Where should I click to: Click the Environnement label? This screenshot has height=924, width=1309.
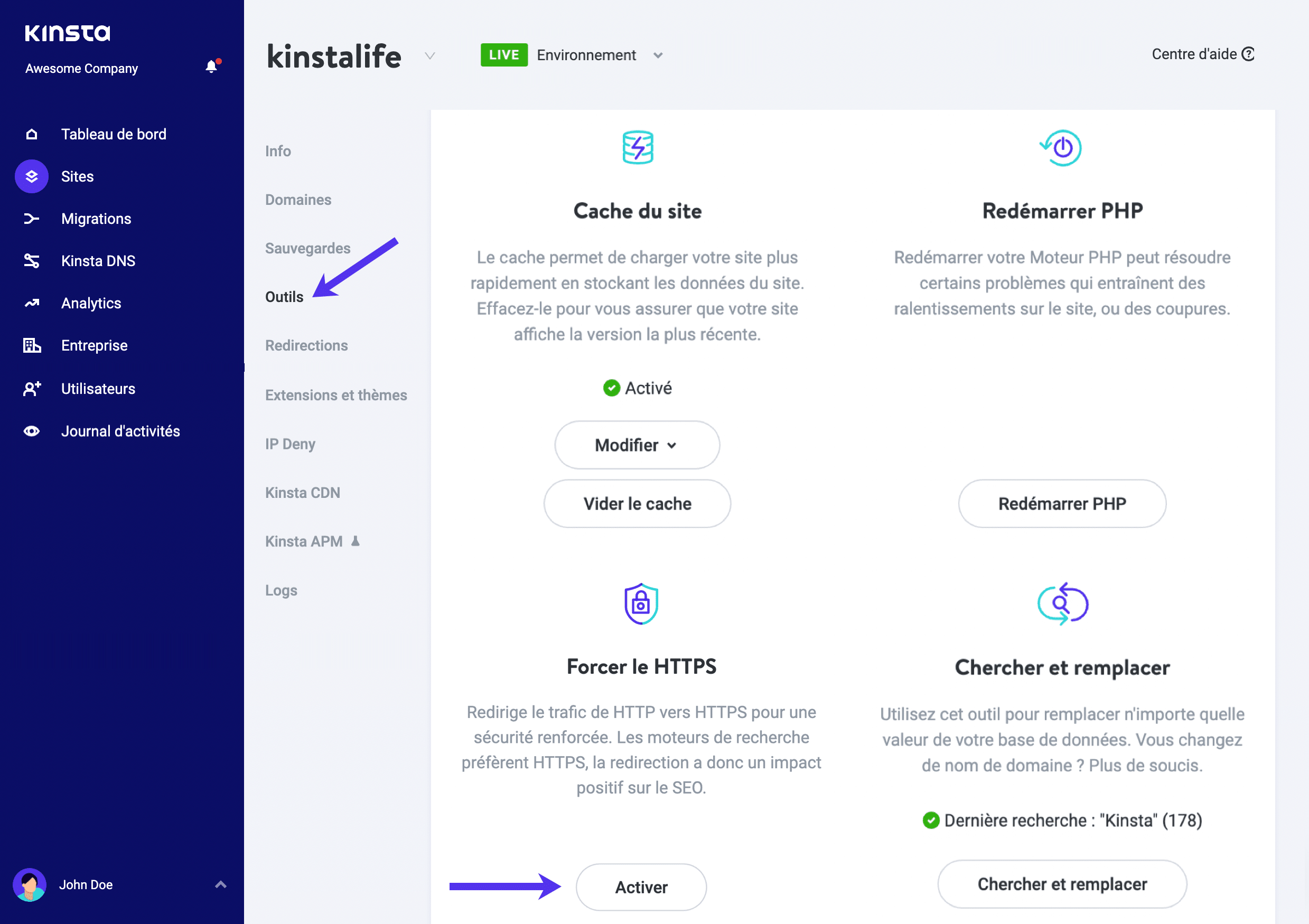point(586,55)
